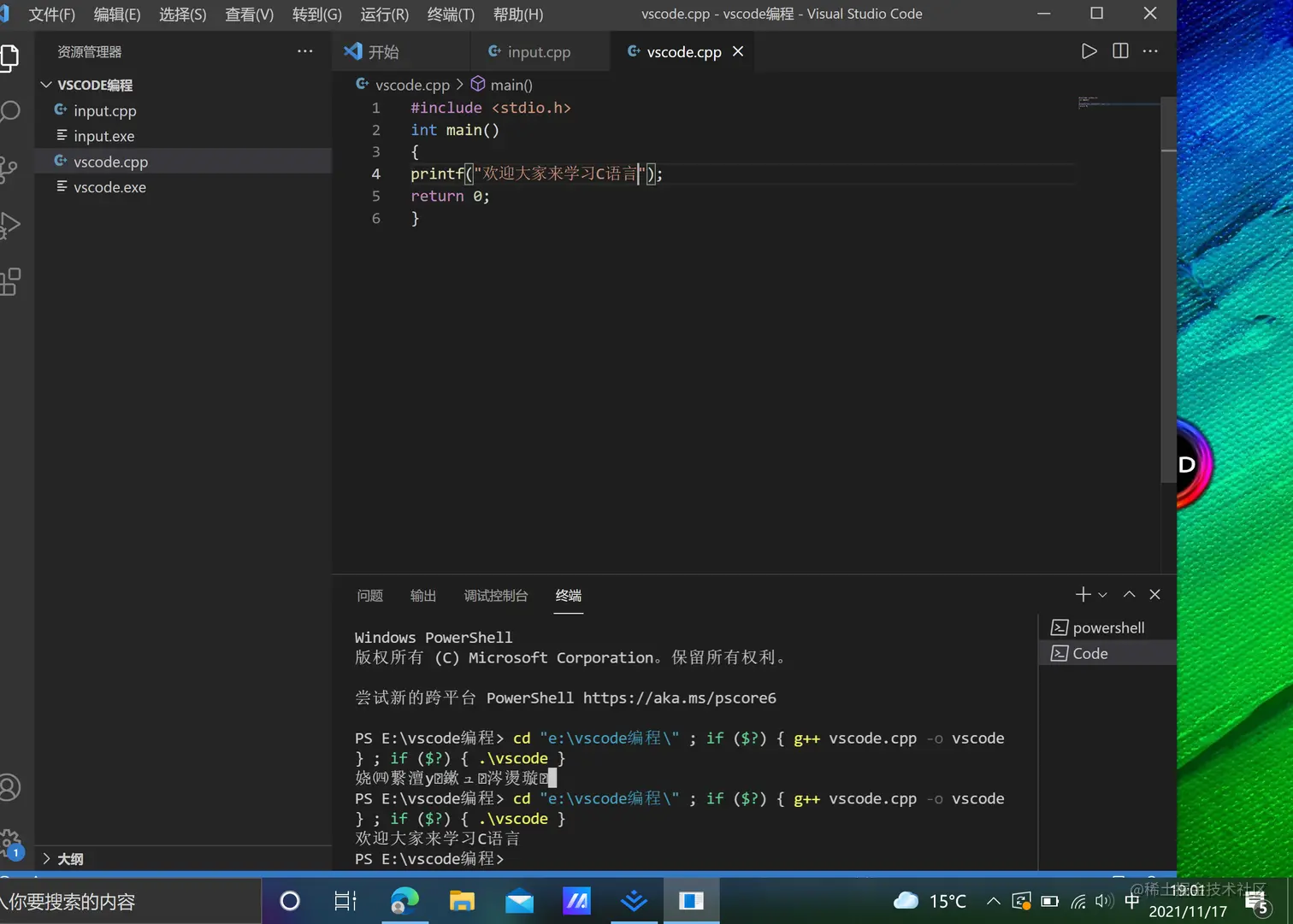
Task: Select the Code terminal instance
Action: coord(1107,653)
